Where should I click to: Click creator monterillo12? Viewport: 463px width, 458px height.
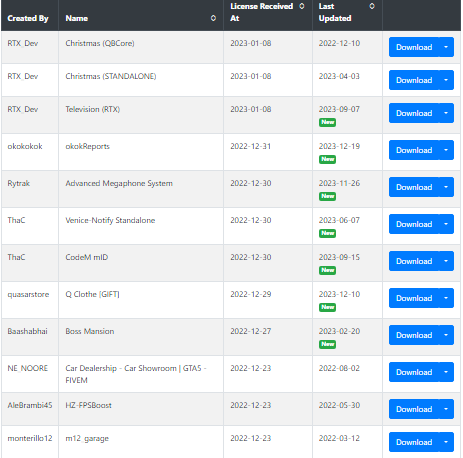[x=30, y=438]
